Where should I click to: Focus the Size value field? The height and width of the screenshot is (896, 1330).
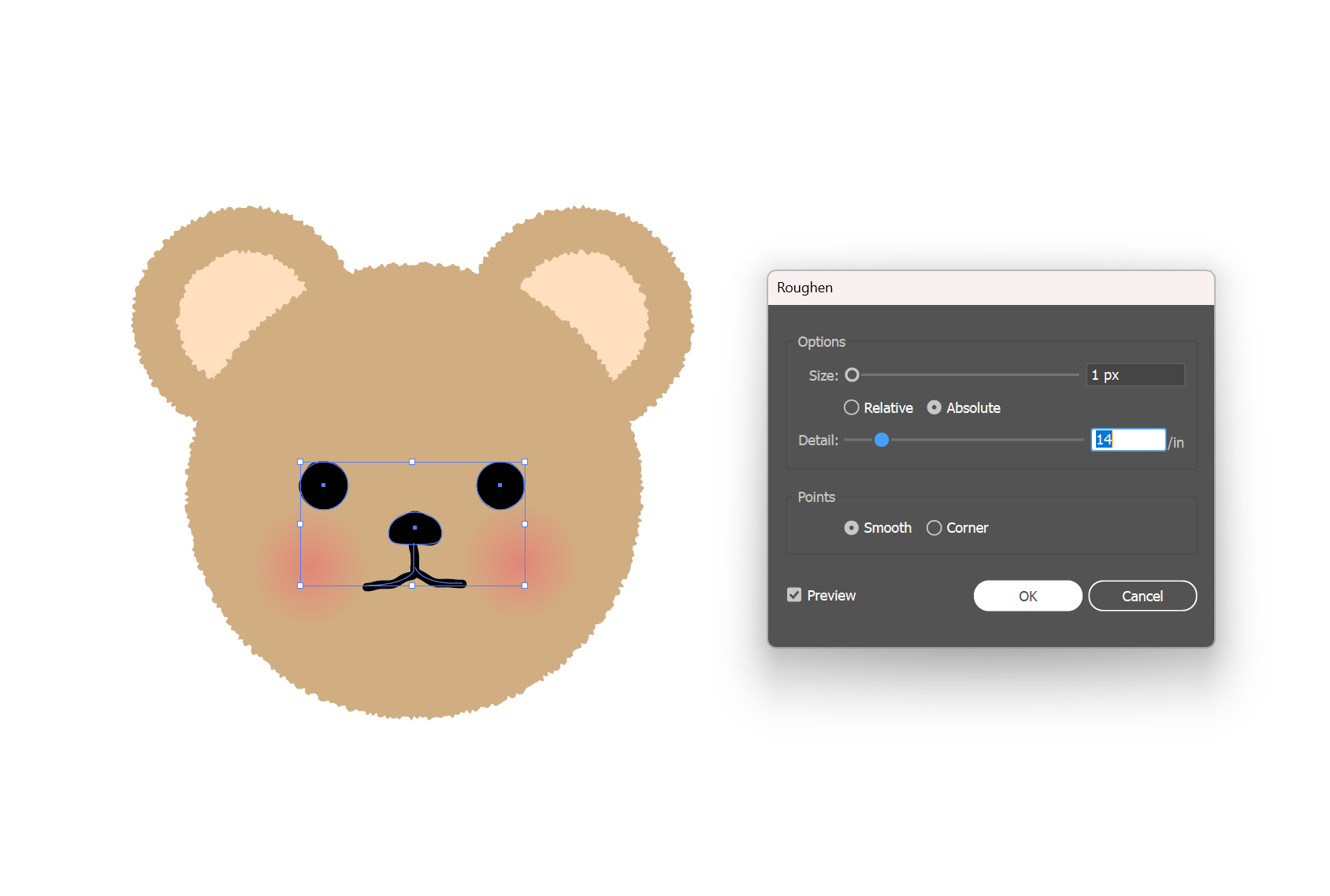click(x=1135, y=375)
